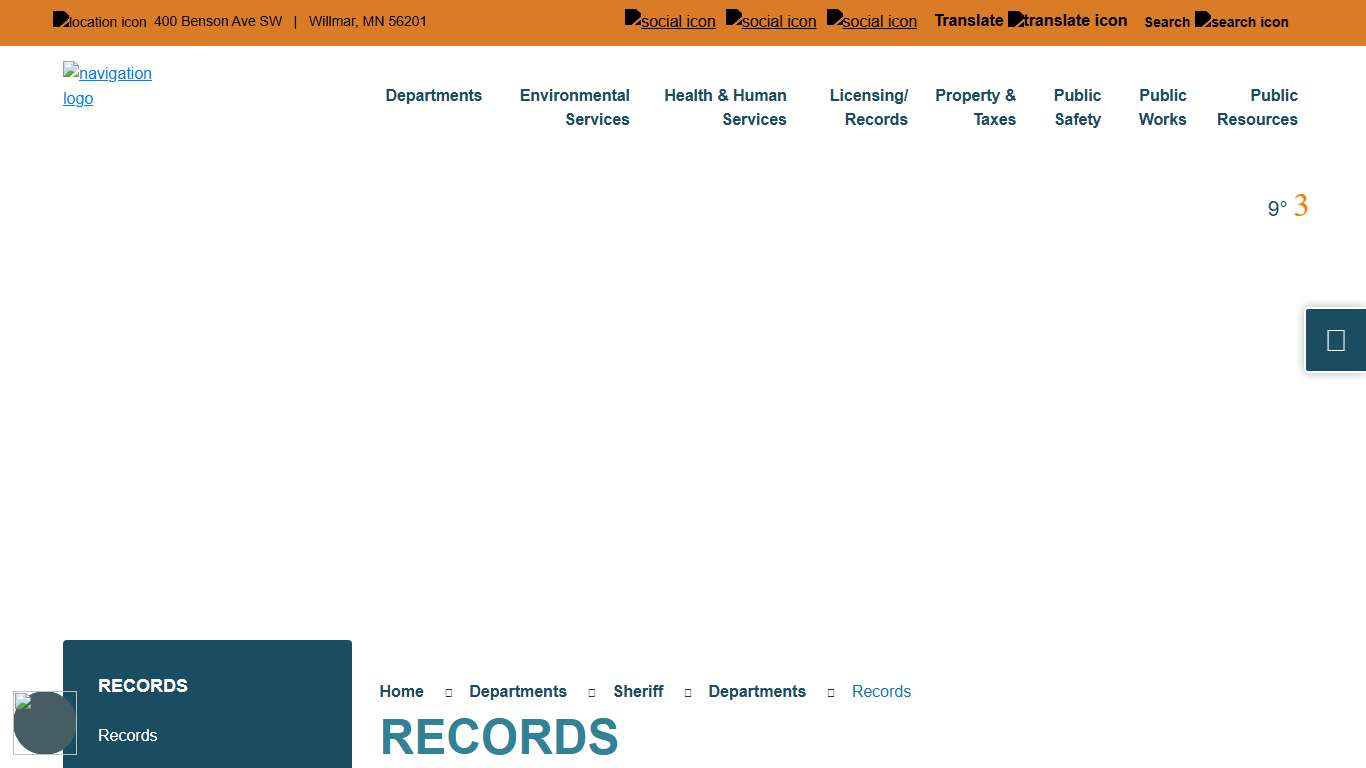Open the Property & Taxes menu item

point(975,107)
